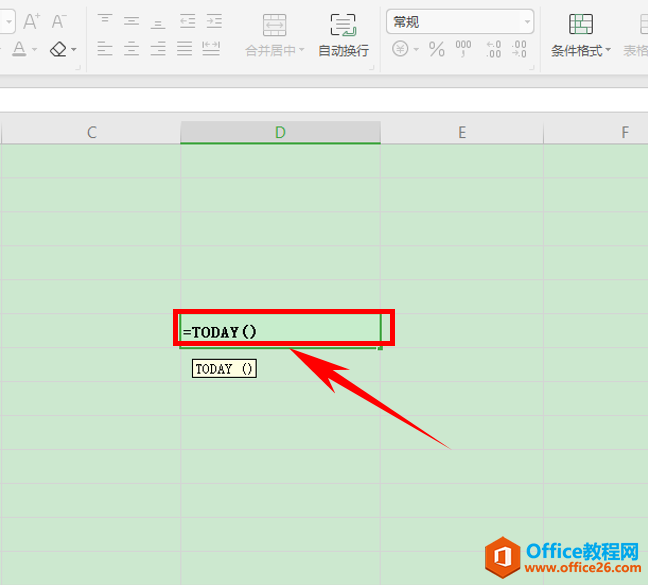Open alignment group dialog launcher
648x585 pixels.
[372, 67]
